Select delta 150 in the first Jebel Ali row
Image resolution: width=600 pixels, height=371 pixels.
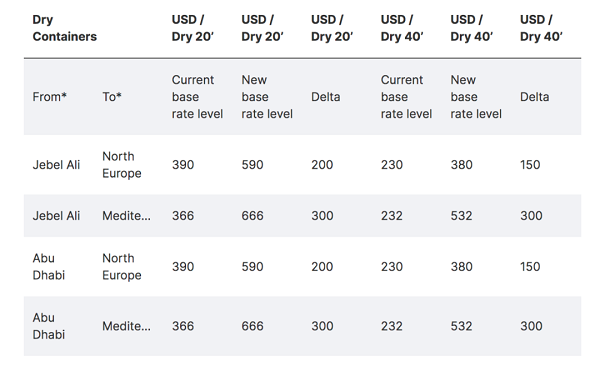point(530,165)
